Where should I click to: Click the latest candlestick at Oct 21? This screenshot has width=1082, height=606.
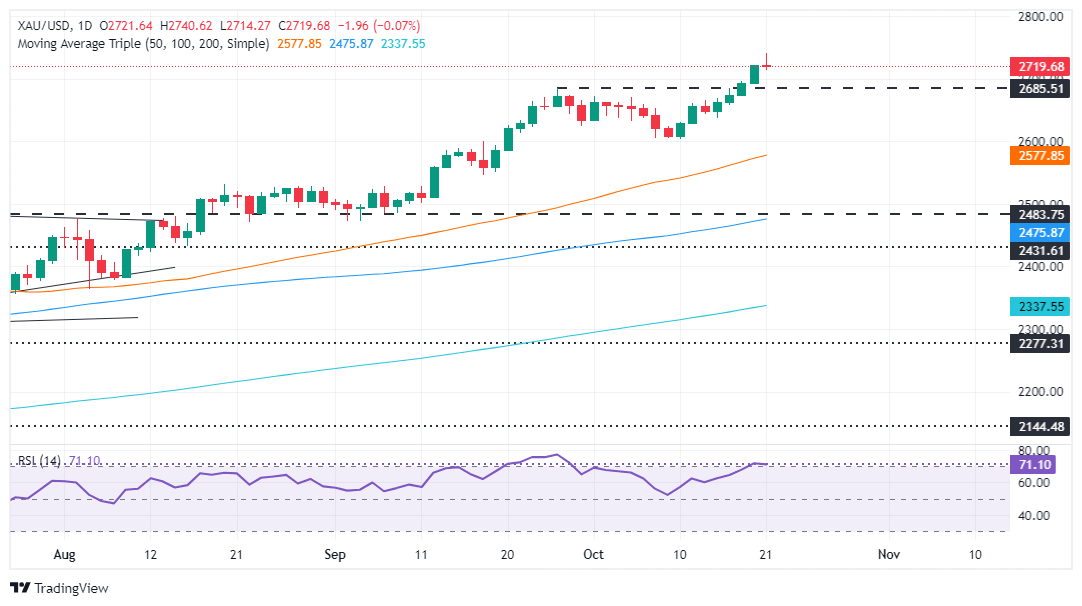pyautogui.click(x=766, y=66)
